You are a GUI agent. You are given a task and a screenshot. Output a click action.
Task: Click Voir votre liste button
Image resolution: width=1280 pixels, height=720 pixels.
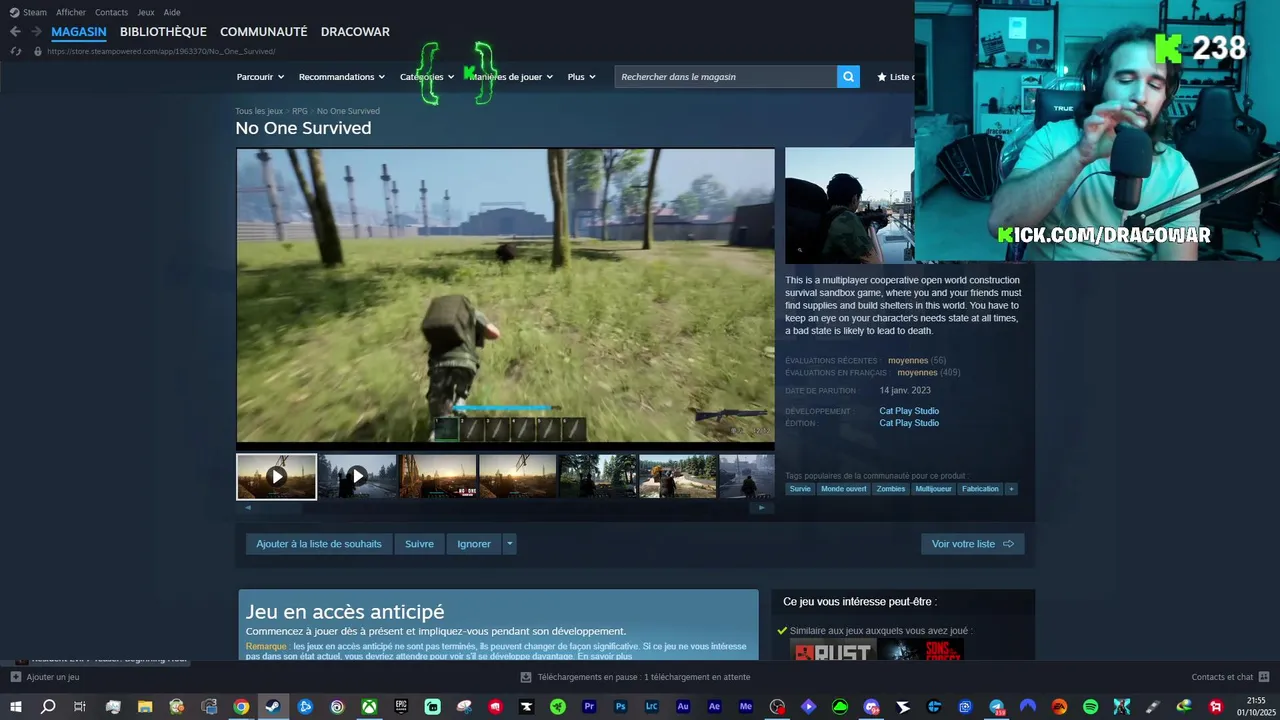click(x=972, y=544)
